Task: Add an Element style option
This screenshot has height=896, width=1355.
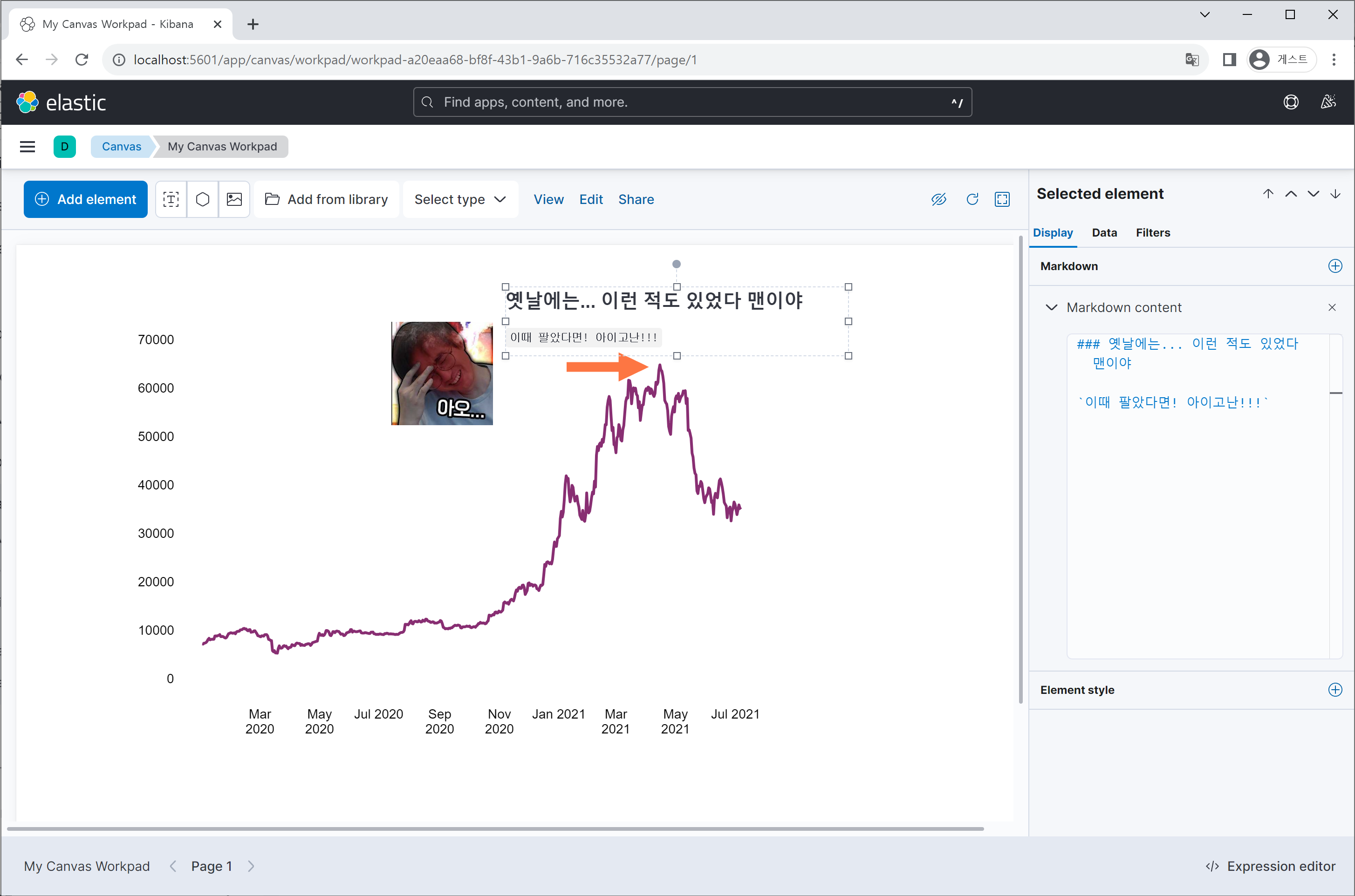Action: tap(1335, 690)
